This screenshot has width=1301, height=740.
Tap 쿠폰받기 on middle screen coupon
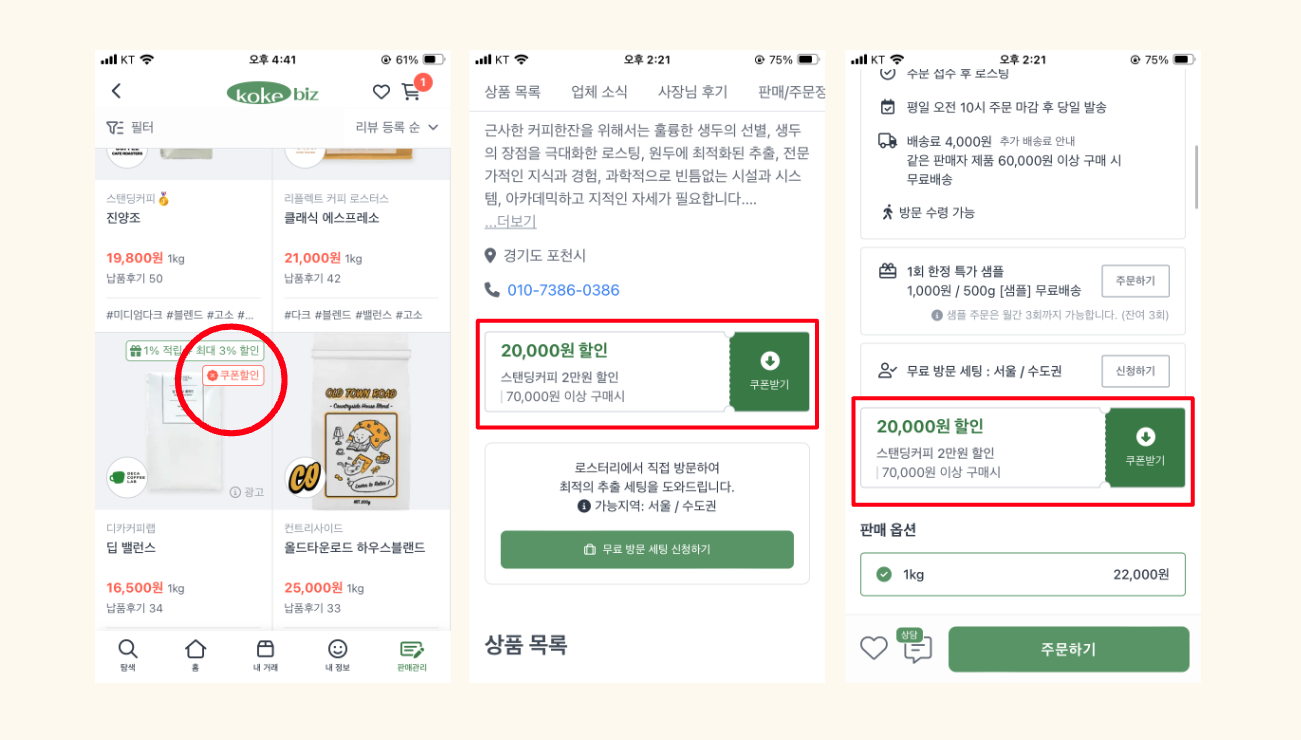[769, 372]
